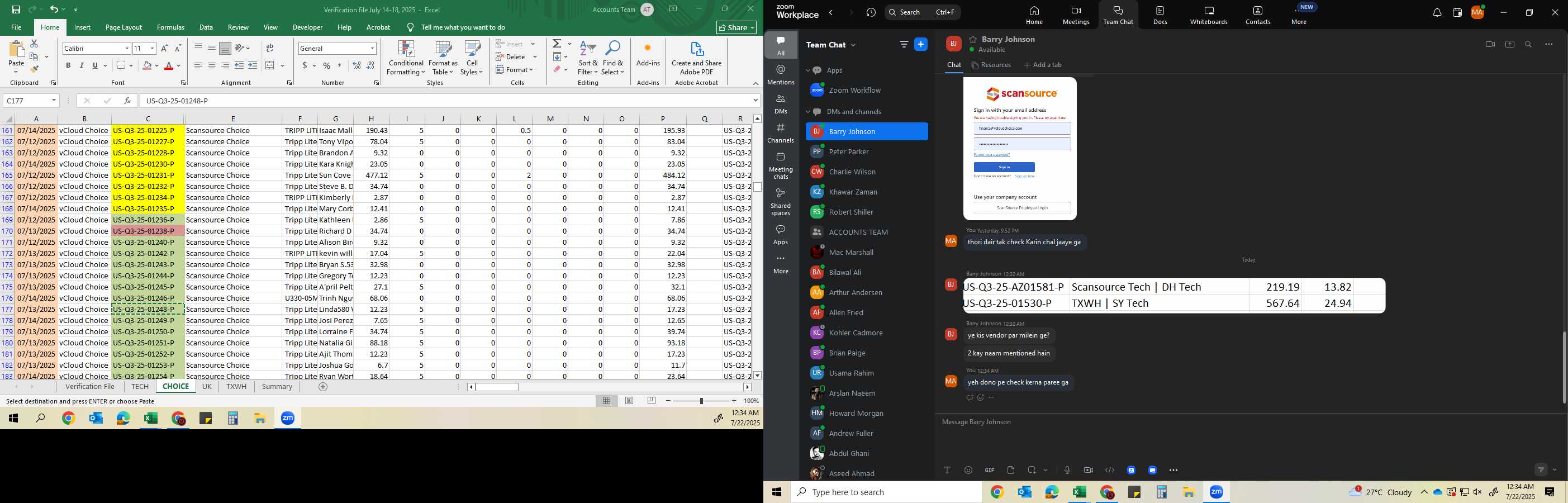The height and width of the screenshot is (503, 1568).
Task: Open the font size dropdown showing 11
Action: click(152, 48)
